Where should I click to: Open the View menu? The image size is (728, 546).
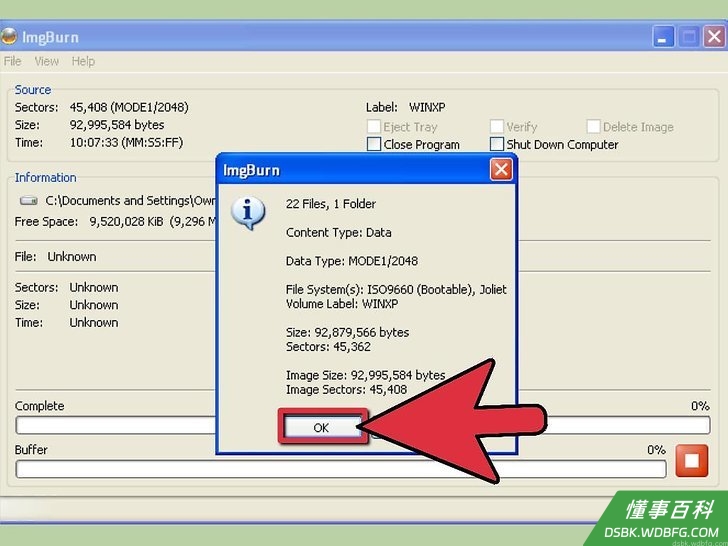click(46, 61)
